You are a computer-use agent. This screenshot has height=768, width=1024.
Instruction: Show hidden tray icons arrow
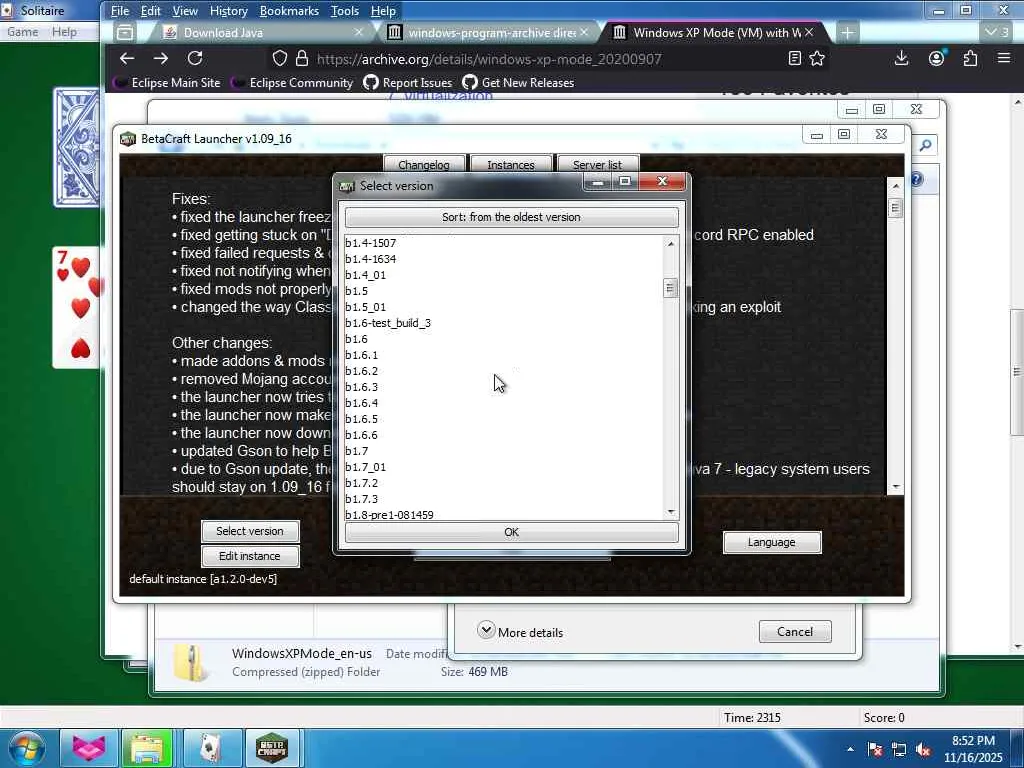850,750
